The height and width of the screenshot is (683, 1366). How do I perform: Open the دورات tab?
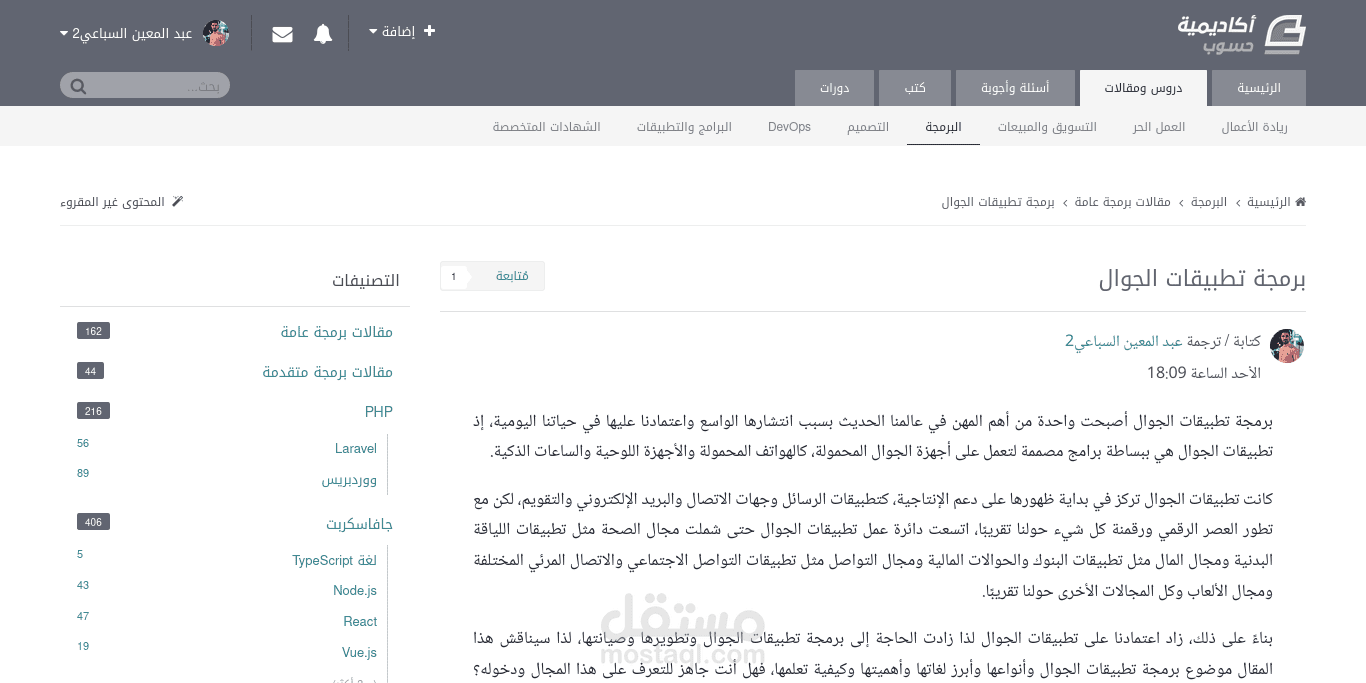tap(835, 88)
